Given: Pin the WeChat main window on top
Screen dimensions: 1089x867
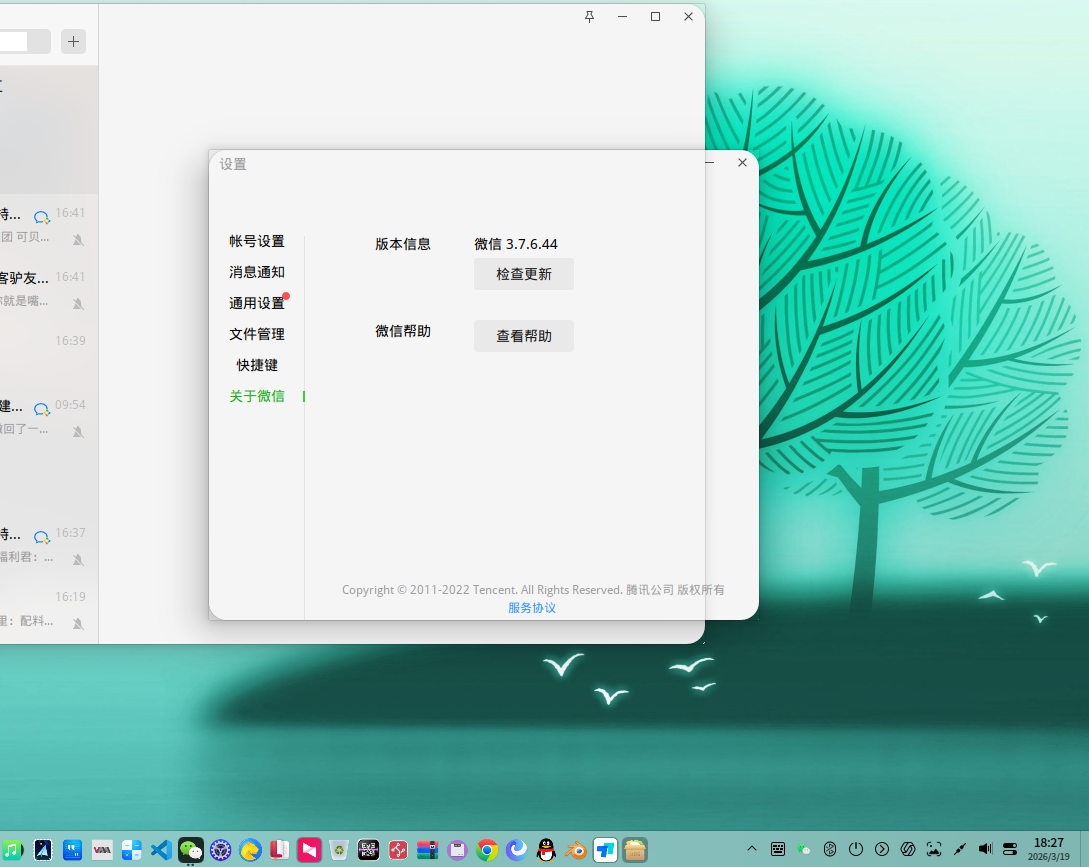Looking at the screenshot, I should tap(589, 17).
